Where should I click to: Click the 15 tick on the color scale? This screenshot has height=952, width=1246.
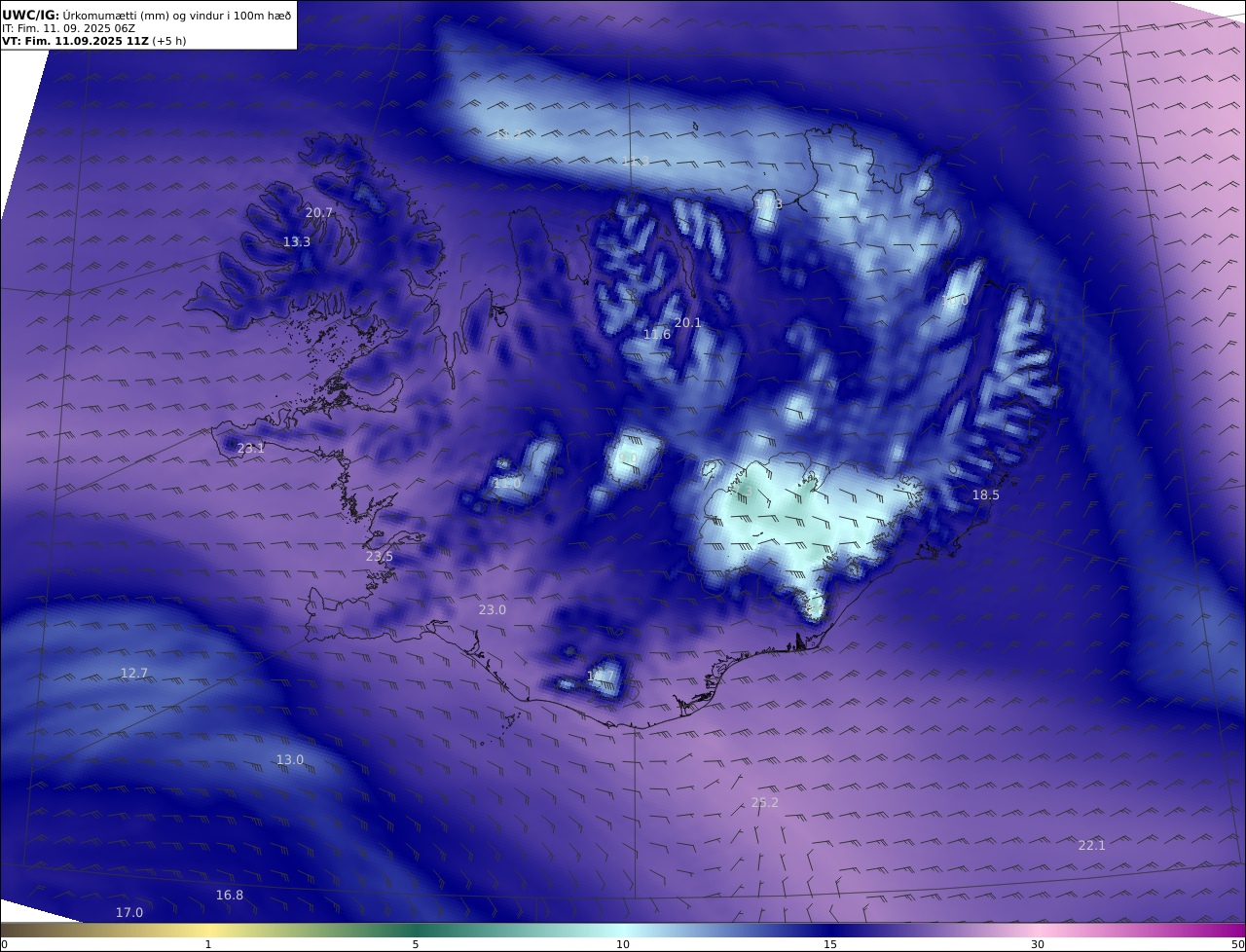click(x=830, y=944)
